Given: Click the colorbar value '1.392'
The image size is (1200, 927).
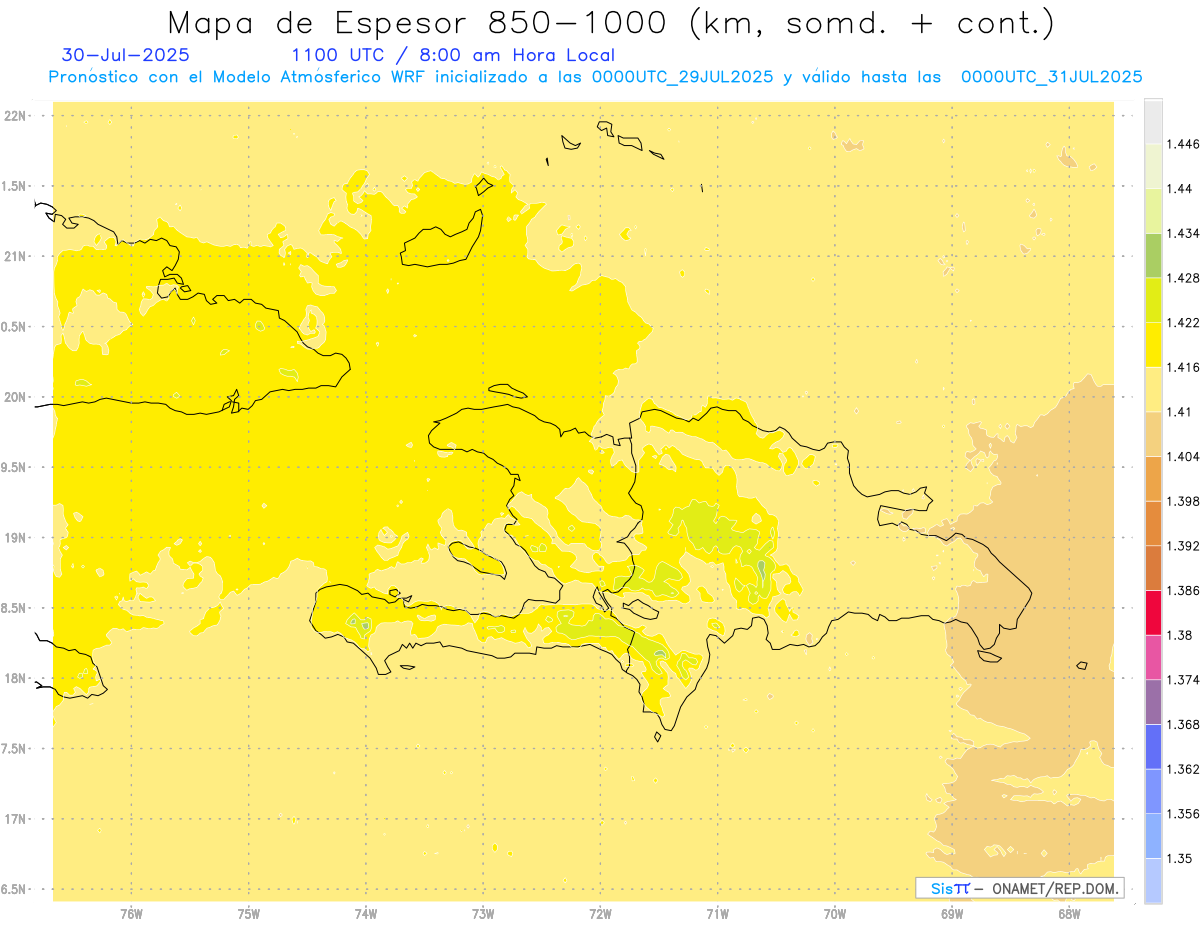Looking at the screenshot, I should pyautogui.click(x=1184, y=546).
